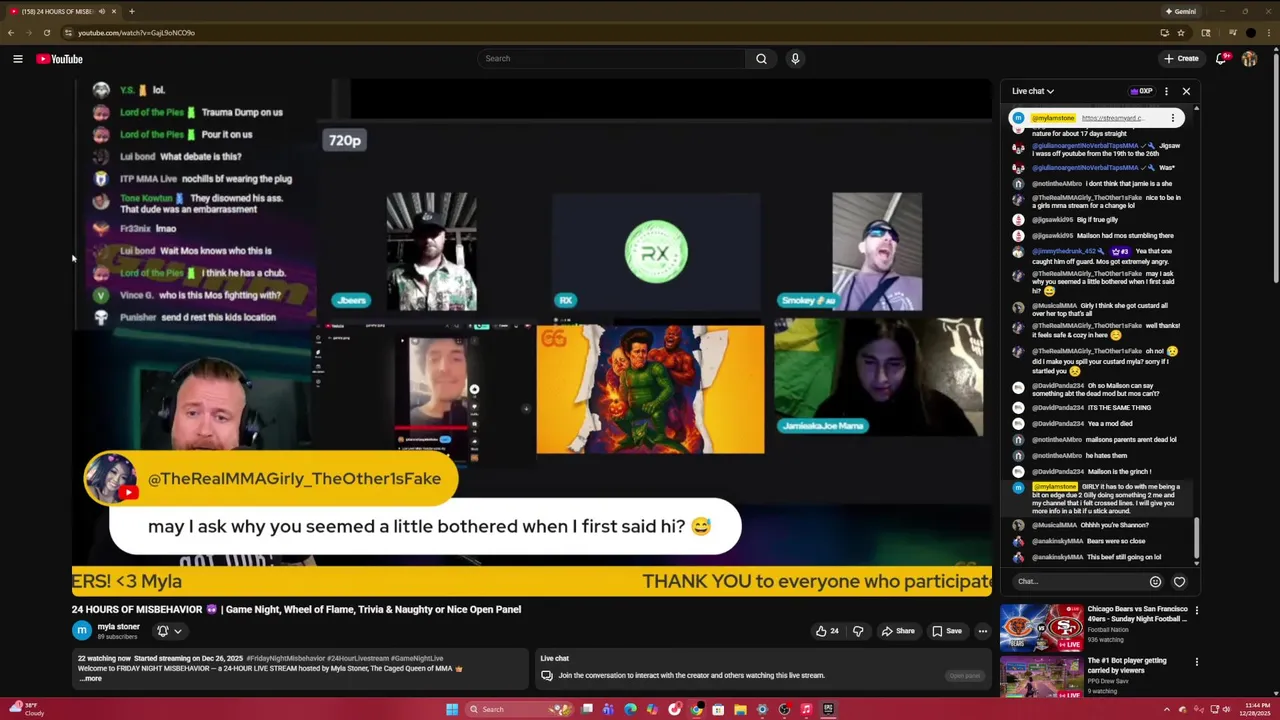Click the search magnifier button
This screenshot has height=720, width=1280.
(761, 59)
